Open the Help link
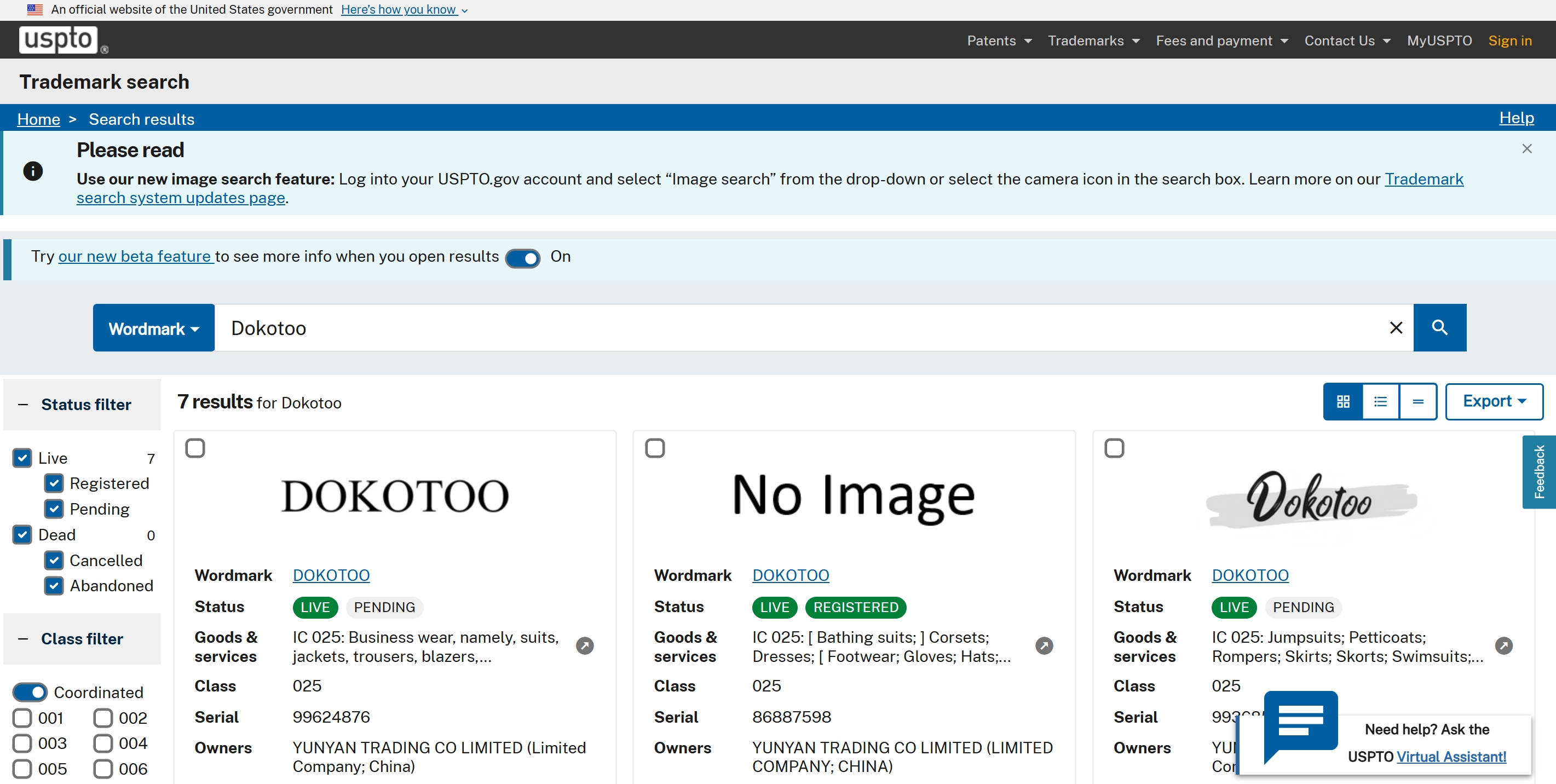The image size is (1556, 784). (1516, 118)
